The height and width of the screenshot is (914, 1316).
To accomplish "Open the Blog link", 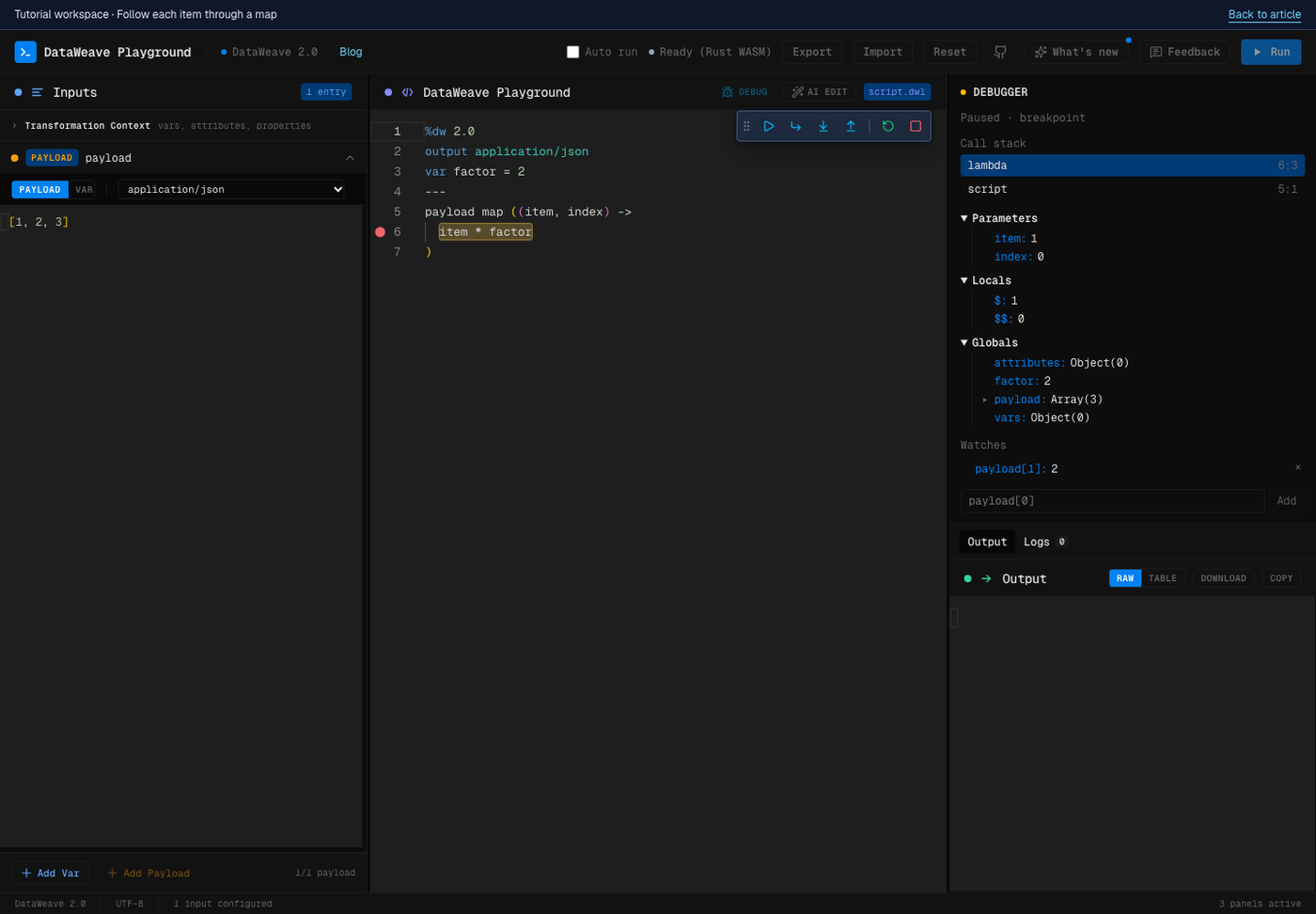I will 351,52.
